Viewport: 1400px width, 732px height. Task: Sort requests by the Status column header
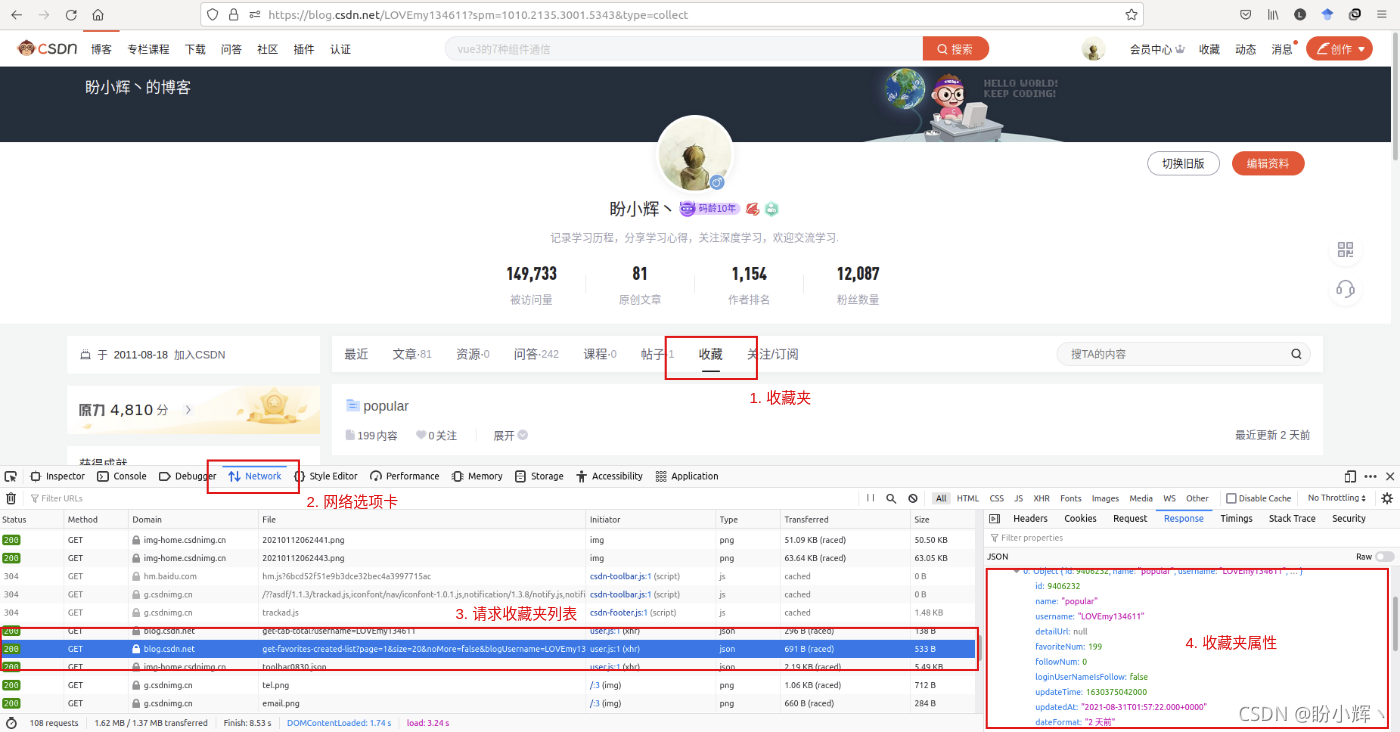tap(32, 520)
